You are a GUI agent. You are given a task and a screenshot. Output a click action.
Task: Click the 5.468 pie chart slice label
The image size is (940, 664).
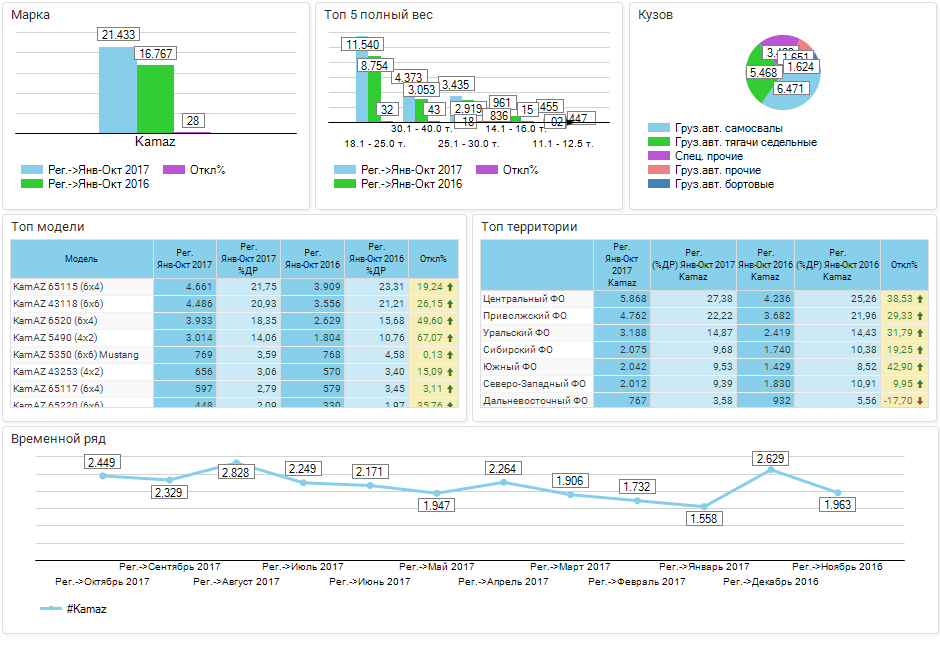[x=763, y=73]
